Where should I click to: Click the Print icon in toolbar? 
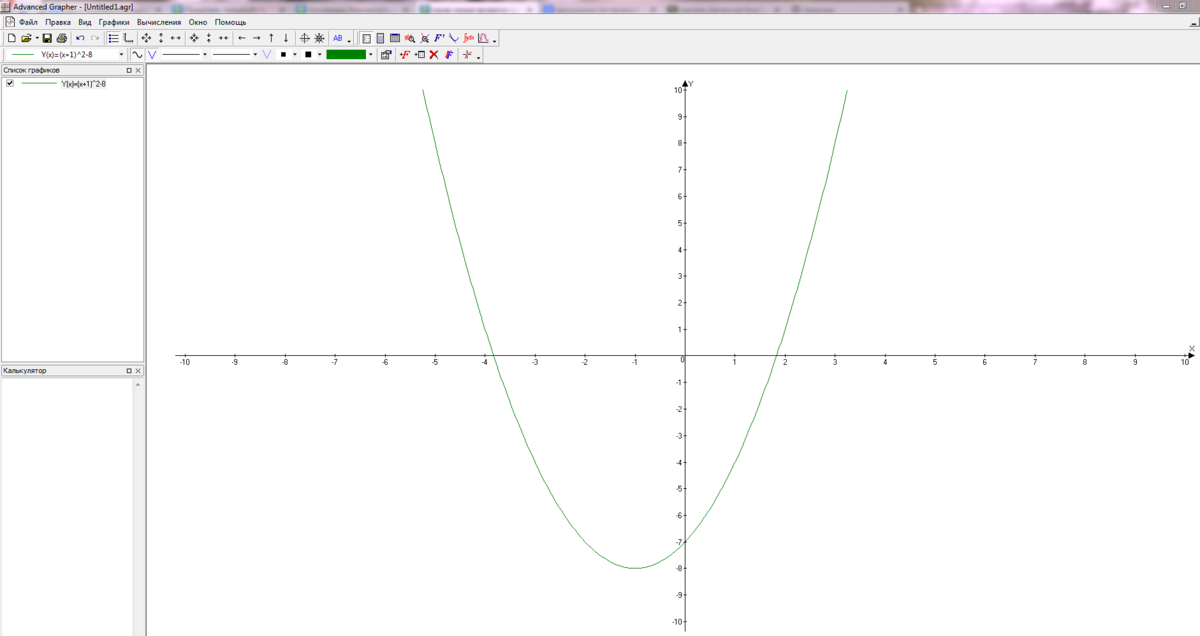coord(62,38)
